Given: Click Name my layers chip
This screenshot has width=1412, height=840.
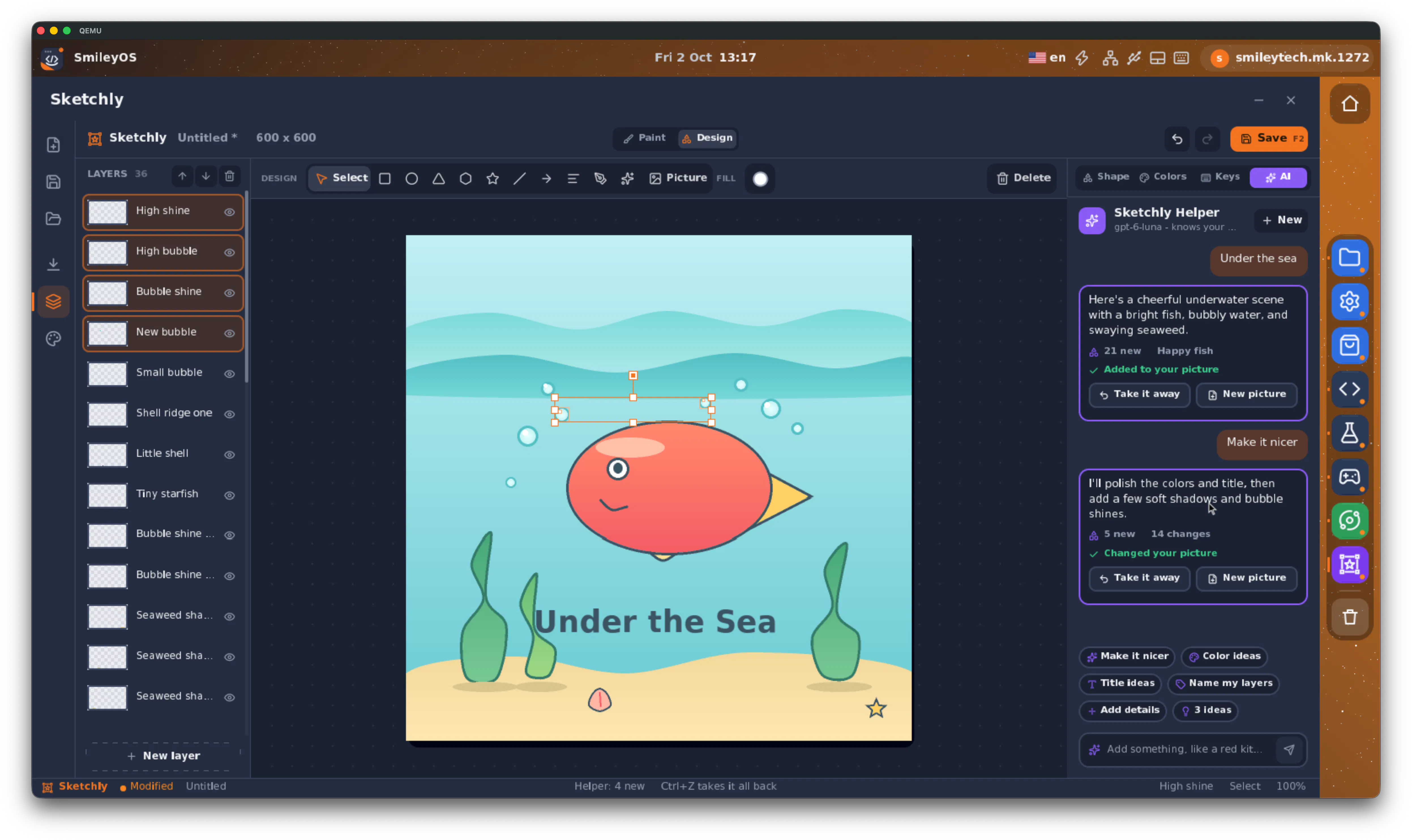Looking at the screenshot, I should coord(1223,683).
